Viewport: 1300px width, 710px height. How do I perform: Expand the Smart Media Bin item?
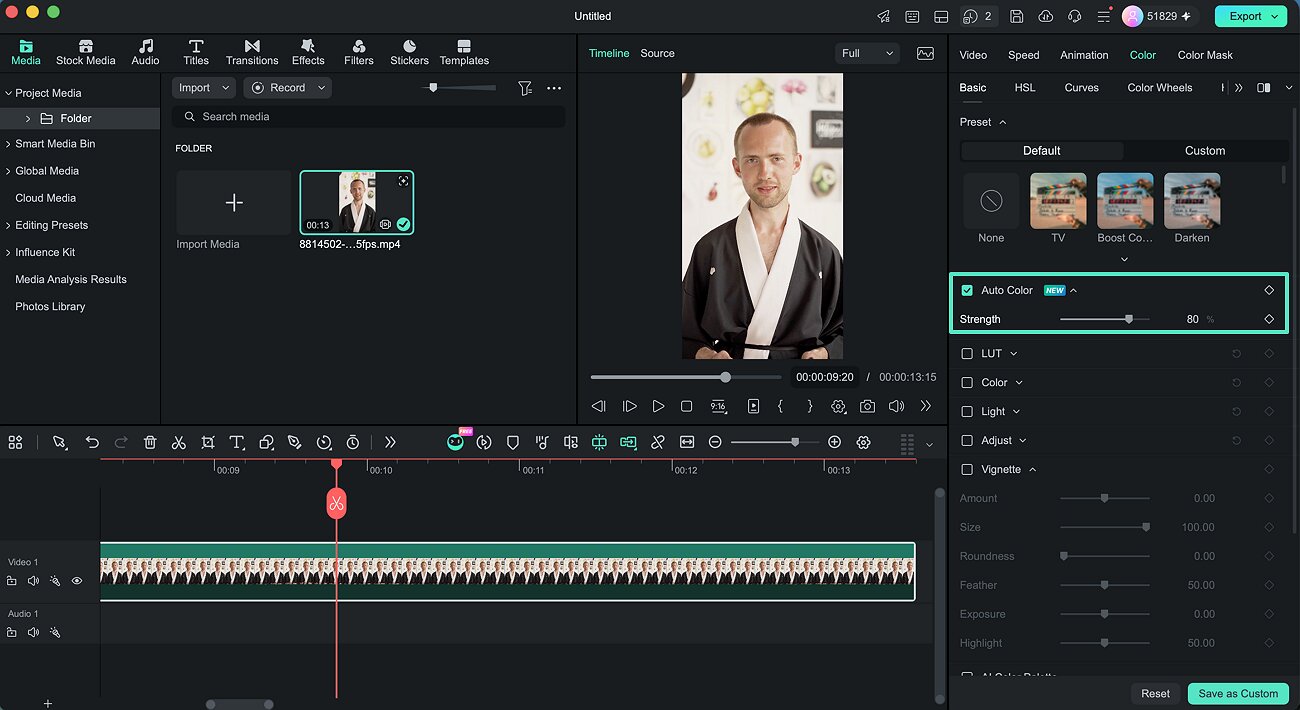tap(8, 144)
